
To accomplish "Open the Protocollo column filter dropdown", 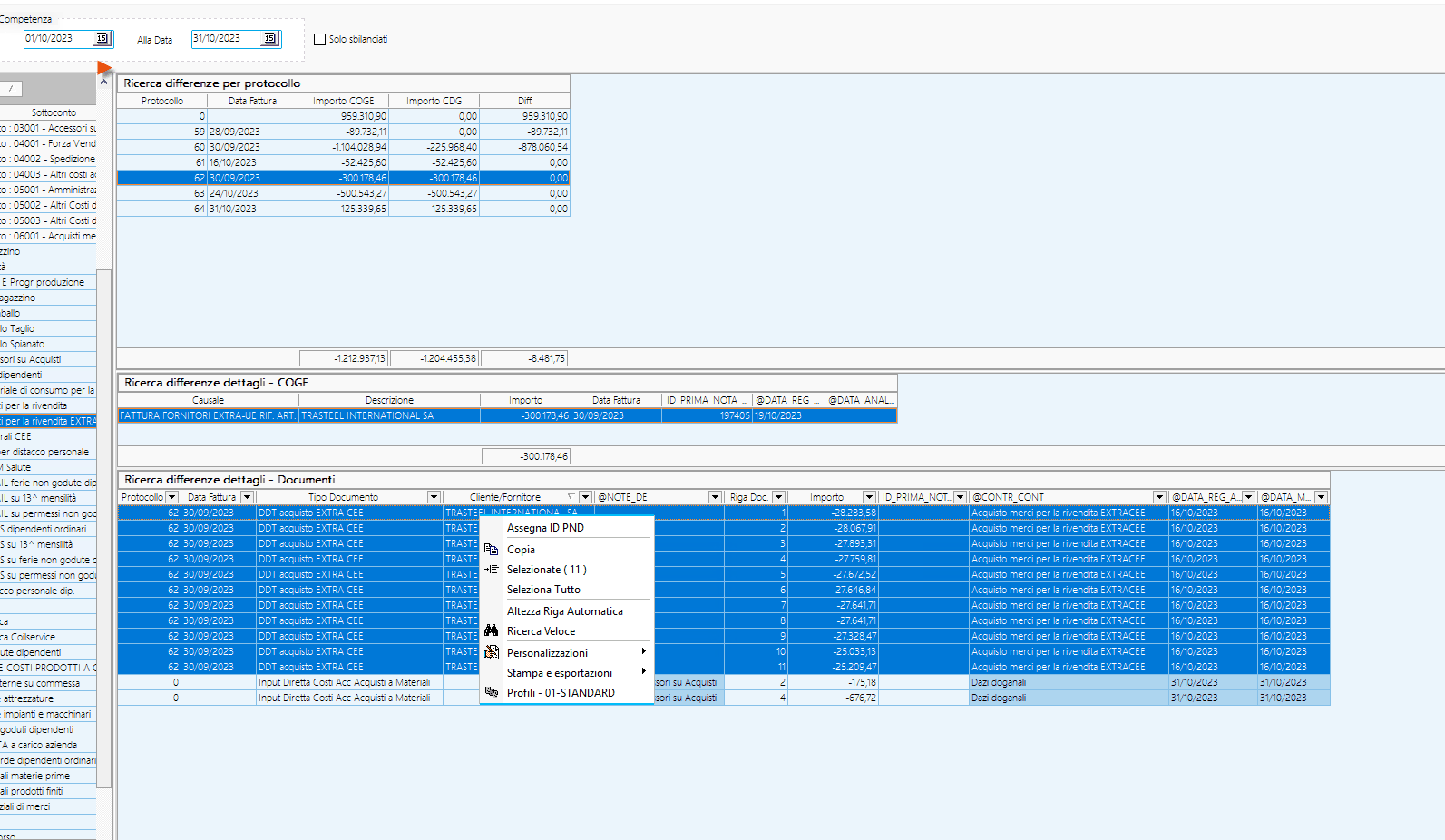I will (171, 497).
